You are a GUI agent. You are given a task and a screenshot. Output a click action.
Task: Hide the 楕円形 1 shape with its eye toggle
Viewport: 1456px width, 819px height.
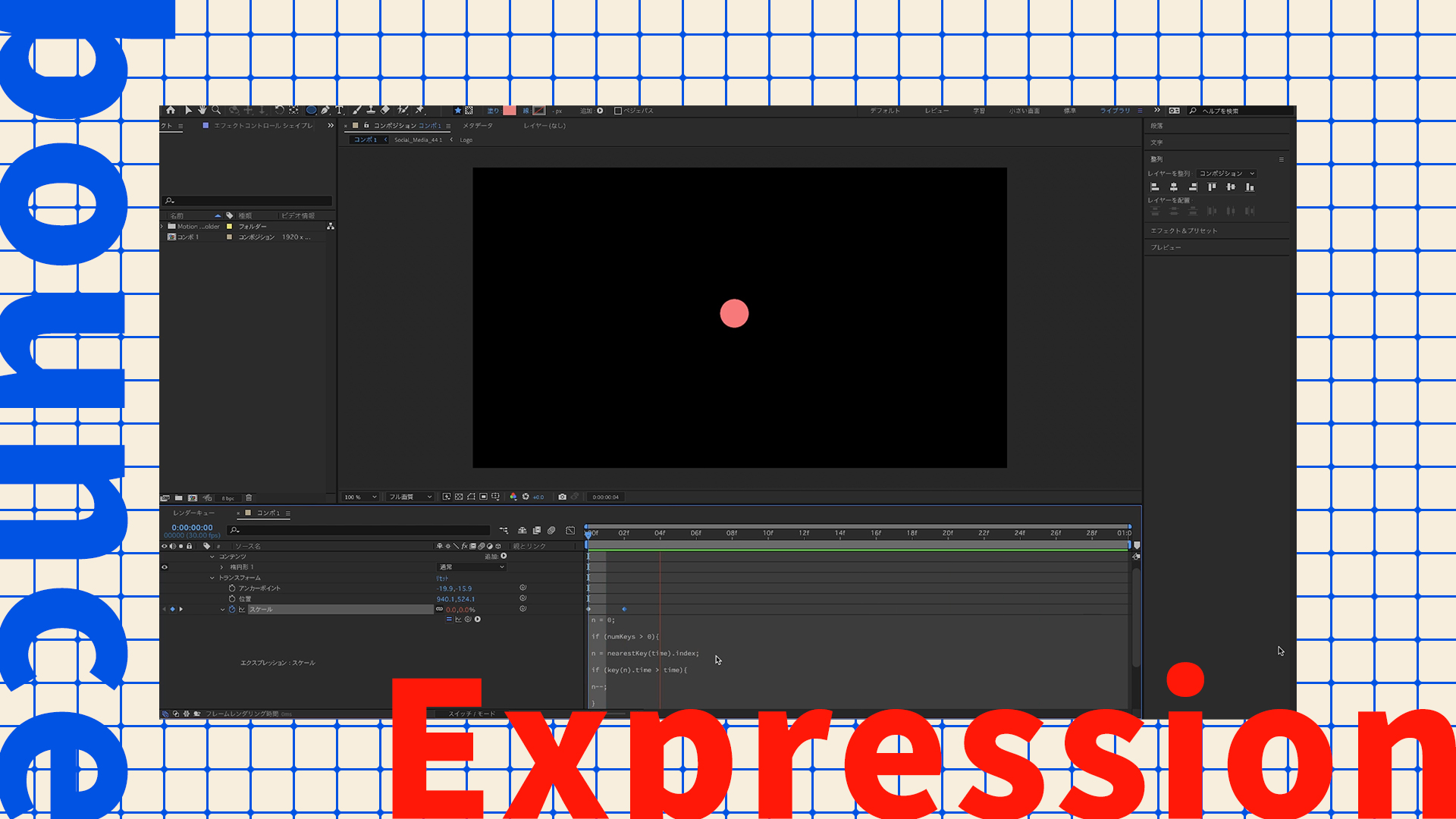[x=165, y=566]
